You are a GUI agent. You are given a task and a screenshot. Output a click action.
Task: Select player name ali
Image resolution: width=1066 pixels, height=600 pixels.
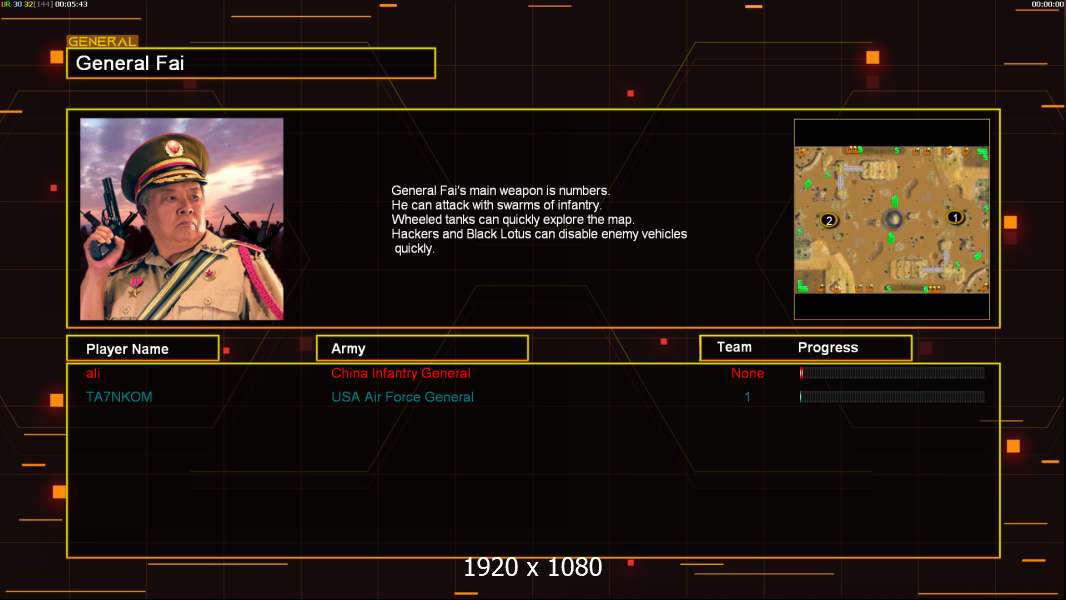93,373
